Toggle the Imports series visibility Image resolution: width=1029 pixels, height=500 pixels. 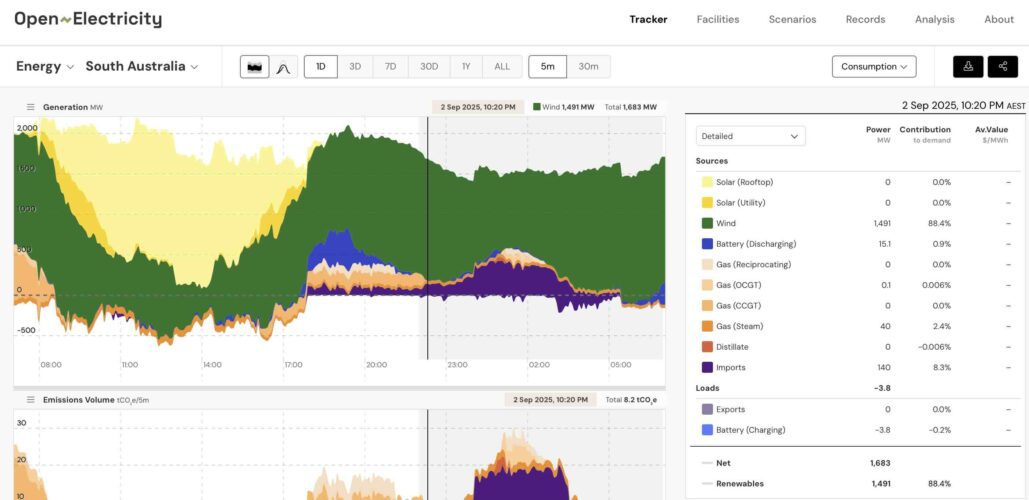click(707, 368)
